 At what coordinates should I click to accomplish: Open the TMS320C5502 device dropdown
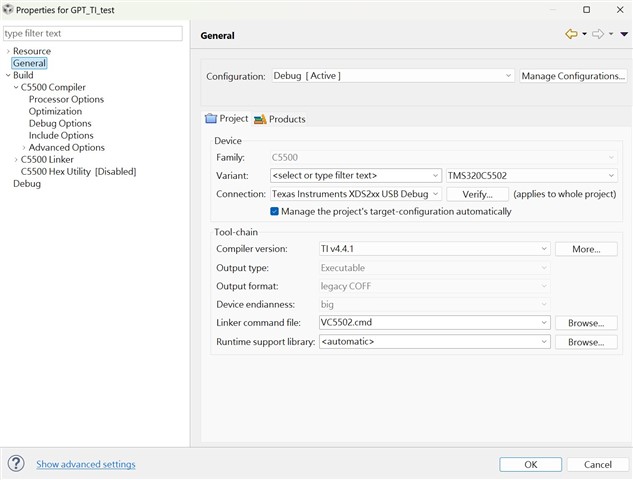(x=531, y=176)
